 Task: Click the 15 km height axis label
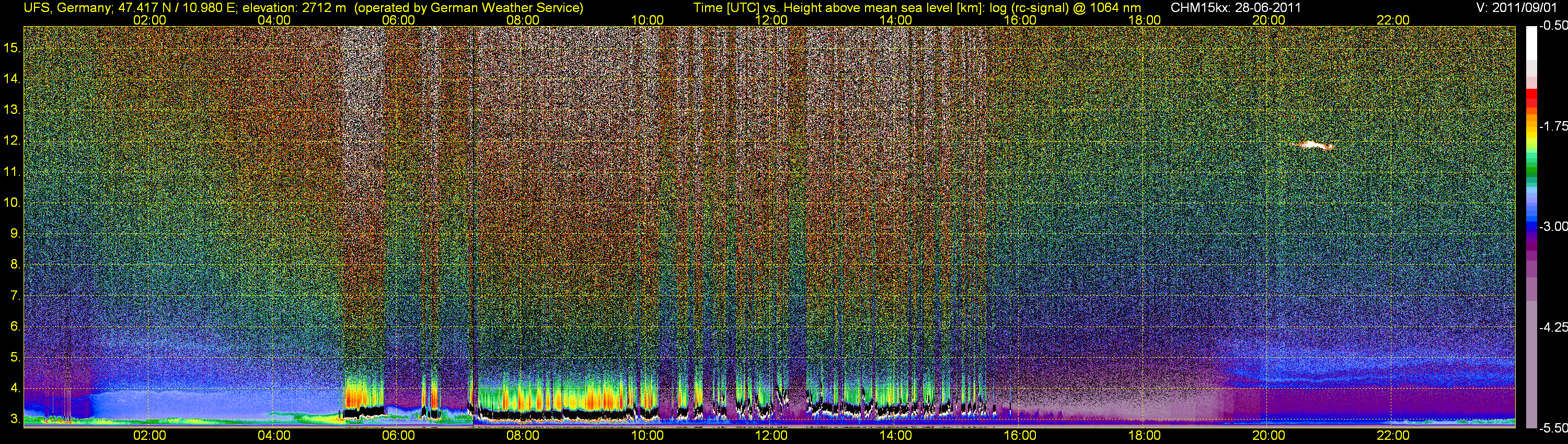(11, 48)
